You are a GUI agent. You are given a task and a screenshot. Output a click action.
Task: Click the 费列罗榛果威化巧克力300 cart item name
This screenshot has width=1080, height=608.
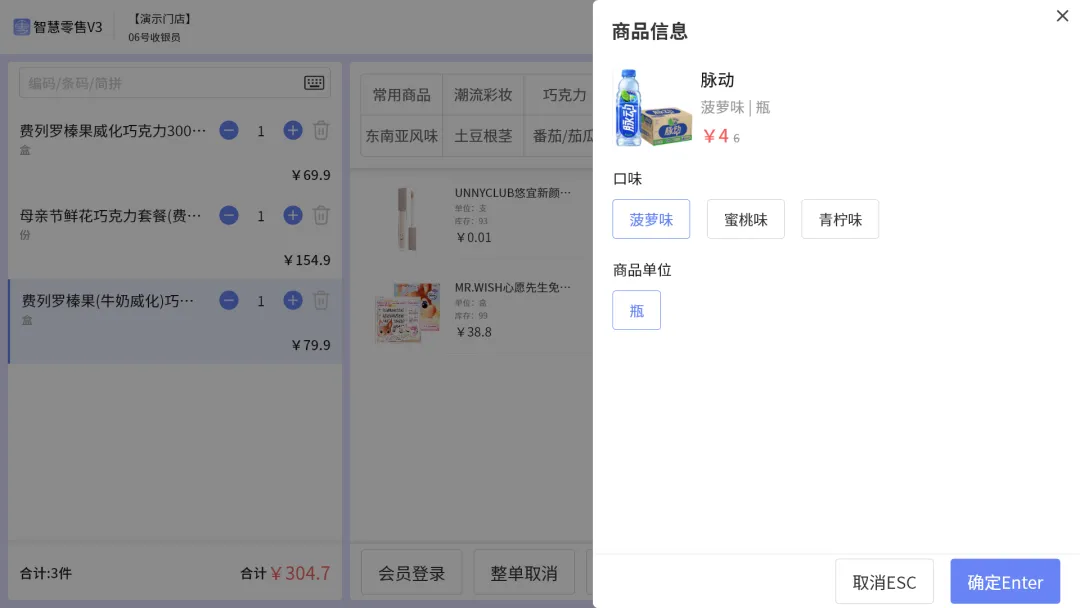click(x=112, y=130)
